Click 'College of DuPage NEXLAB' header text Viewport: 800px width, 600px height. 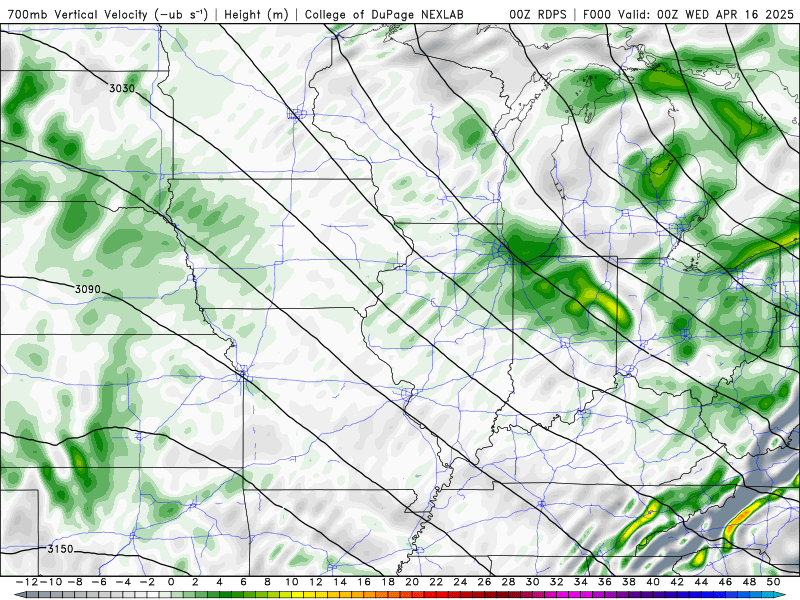(384, 14)
